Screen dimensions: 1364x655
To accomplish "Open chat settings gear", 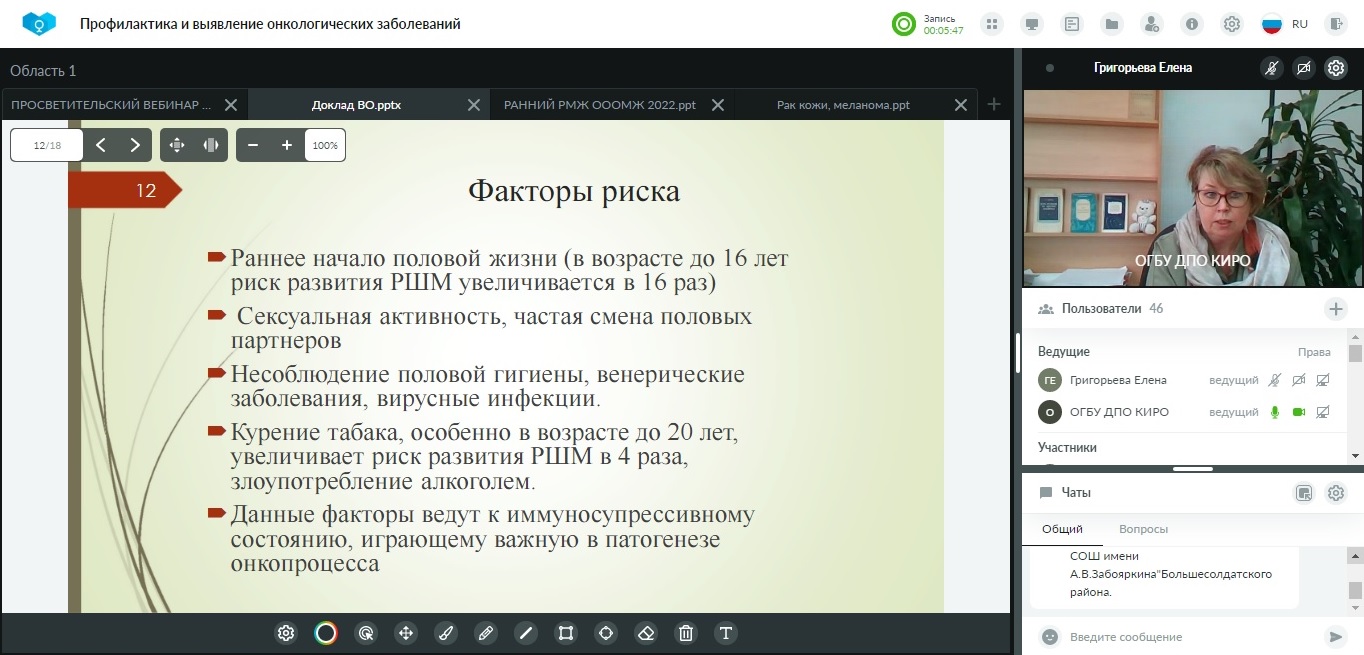I will point(1336,493).
